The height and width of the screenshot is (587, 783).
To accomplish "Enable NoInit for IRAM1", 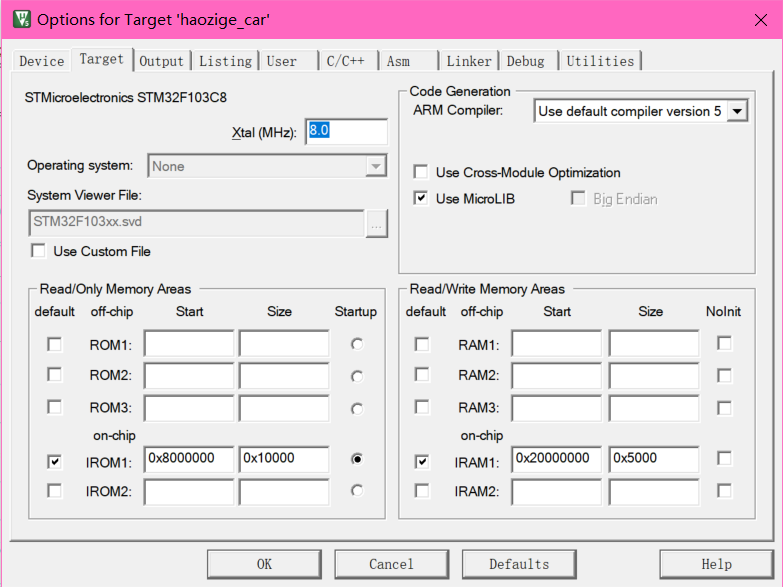I will tap(724, 458).
